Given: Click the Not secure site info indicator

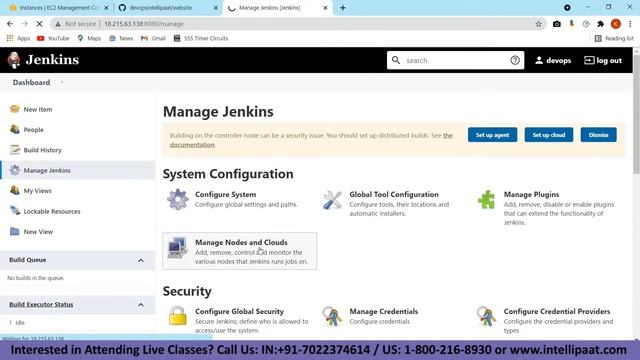Looking at the screenshot, I should coord(76,24).
